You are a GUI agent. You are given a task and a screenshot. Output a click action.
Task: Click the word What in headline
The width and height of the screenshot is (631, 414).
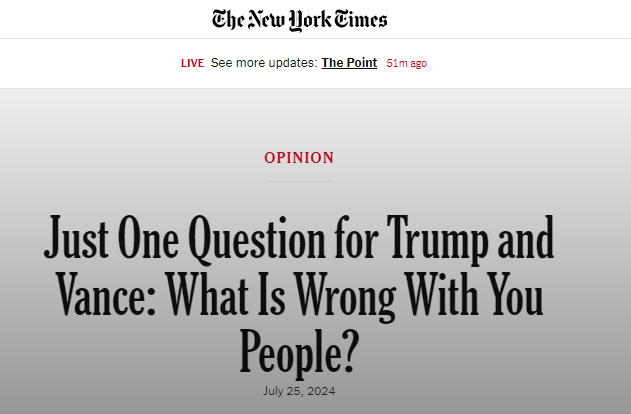tap(207, 294)
